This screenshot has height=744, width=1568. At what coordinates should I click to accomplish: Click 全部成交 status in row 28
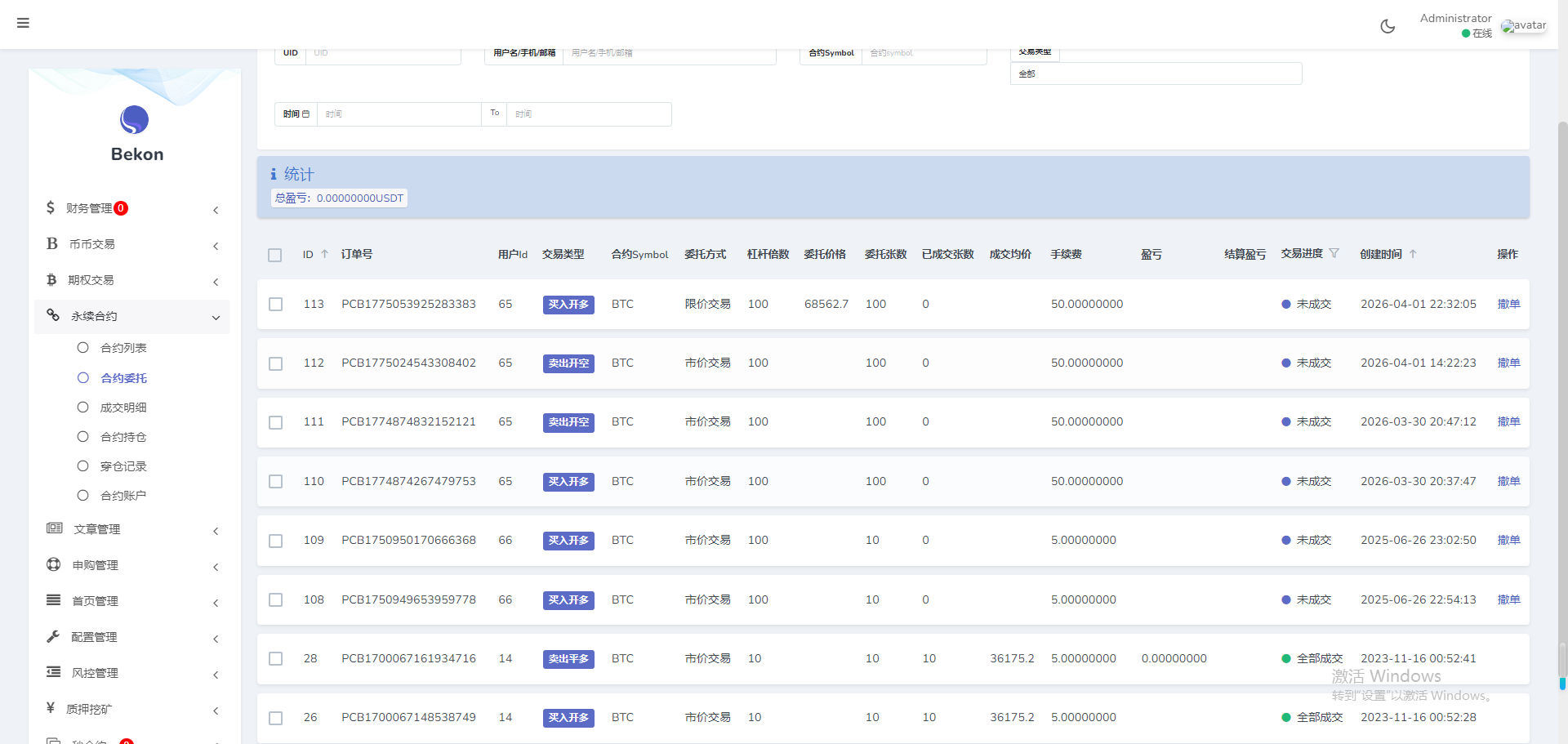[x=1312, y=658]
